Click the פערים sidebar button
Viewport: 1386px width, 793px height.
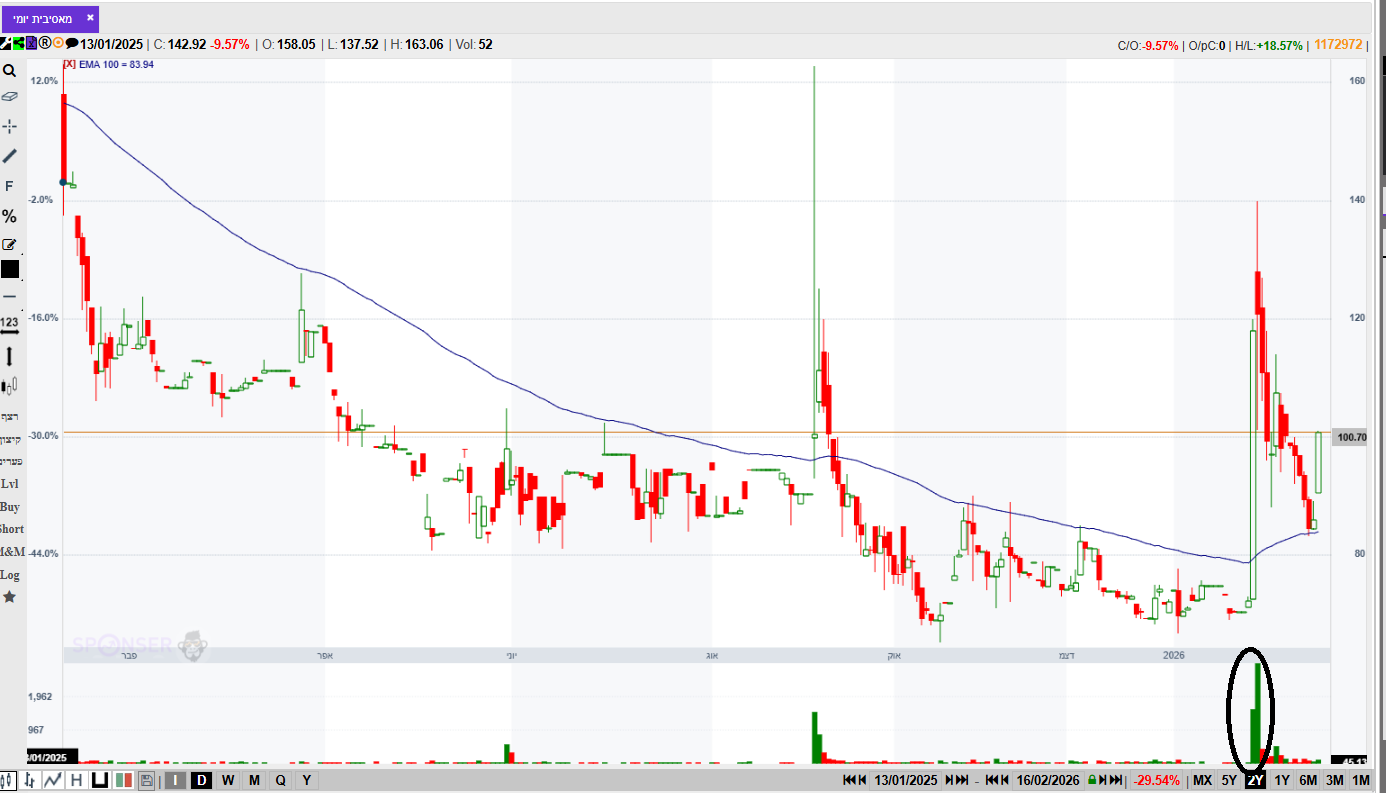pos(11,461)
